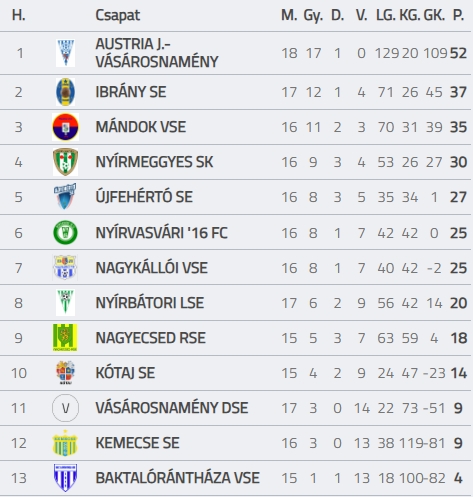
Task: Open the KEMECSE SE team link
Action: (137, 443)
